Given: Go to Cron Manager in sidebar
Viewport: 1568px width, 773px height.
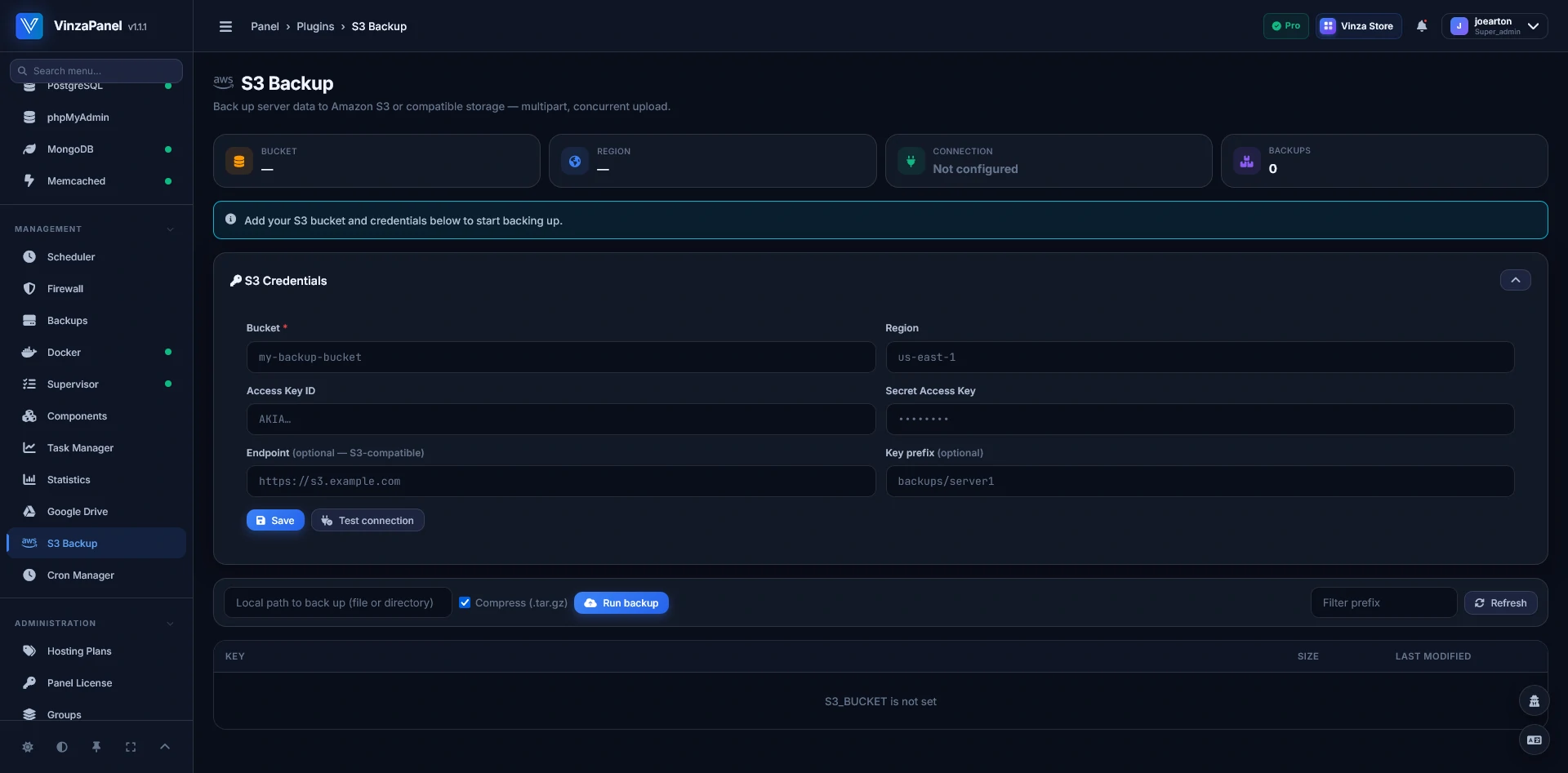Looking at the screenshot, I should [x=96, y=575].
